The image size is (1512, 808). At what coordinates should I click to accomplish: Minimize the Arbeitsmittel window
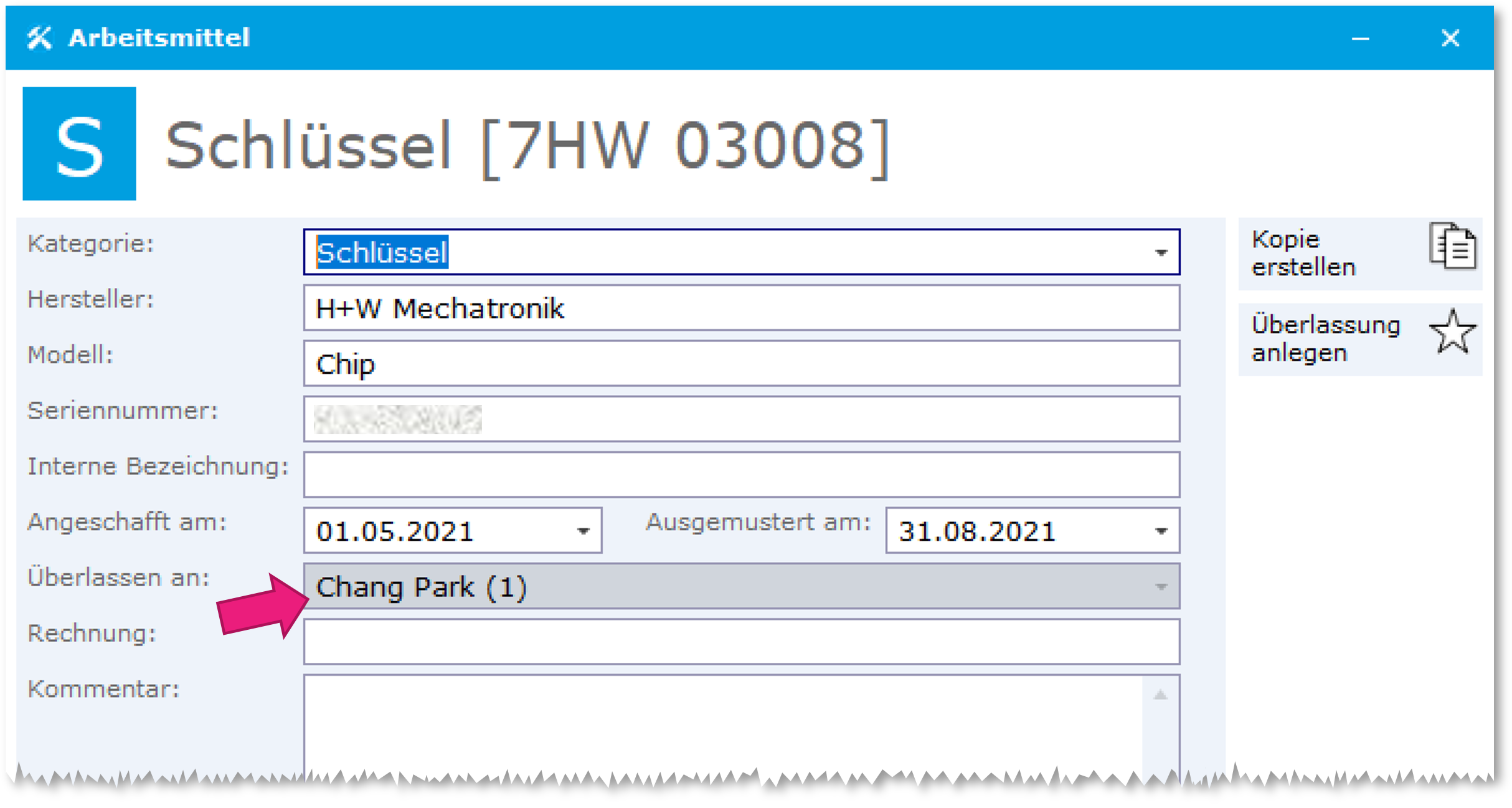(x=1360, y=39)
